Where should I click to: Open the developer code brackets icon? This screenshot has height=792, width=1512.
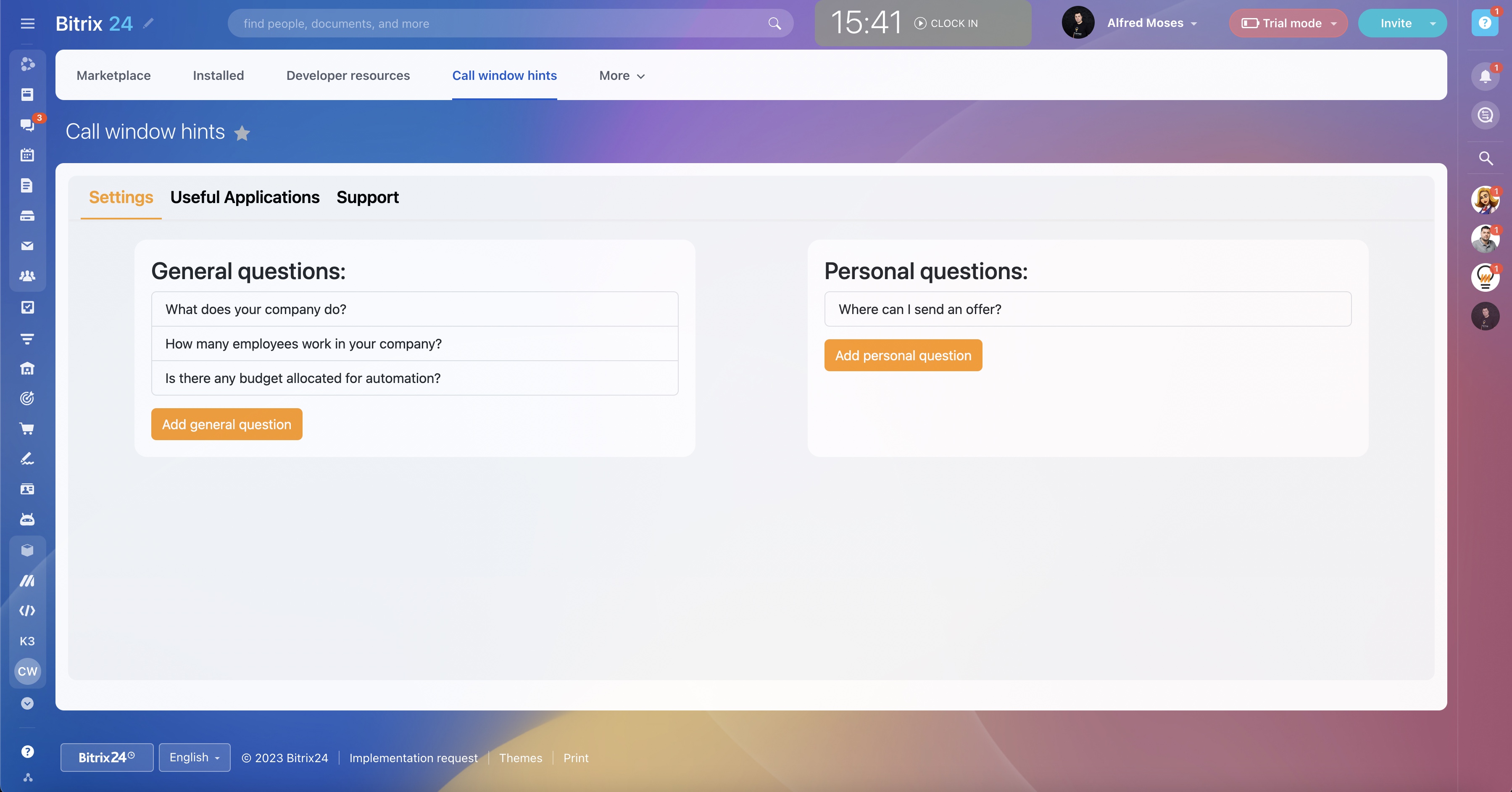27,610
